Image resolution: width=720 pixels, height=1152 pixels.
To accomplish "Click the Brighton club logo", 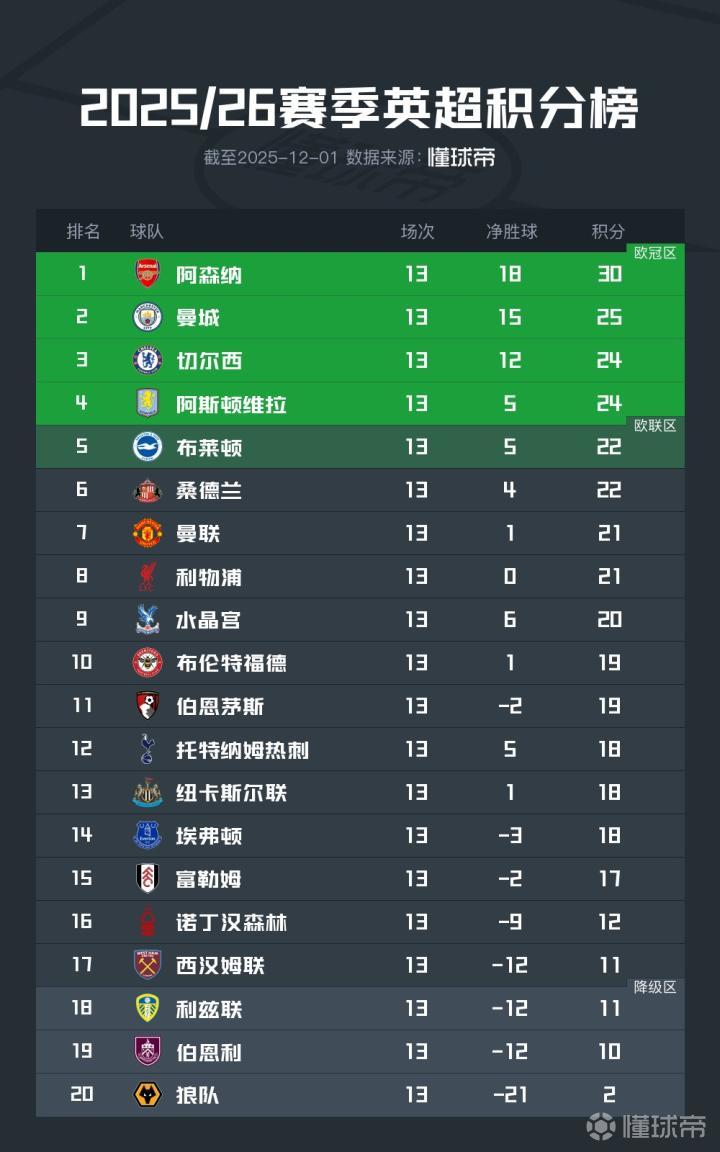I will click(148, 446).
